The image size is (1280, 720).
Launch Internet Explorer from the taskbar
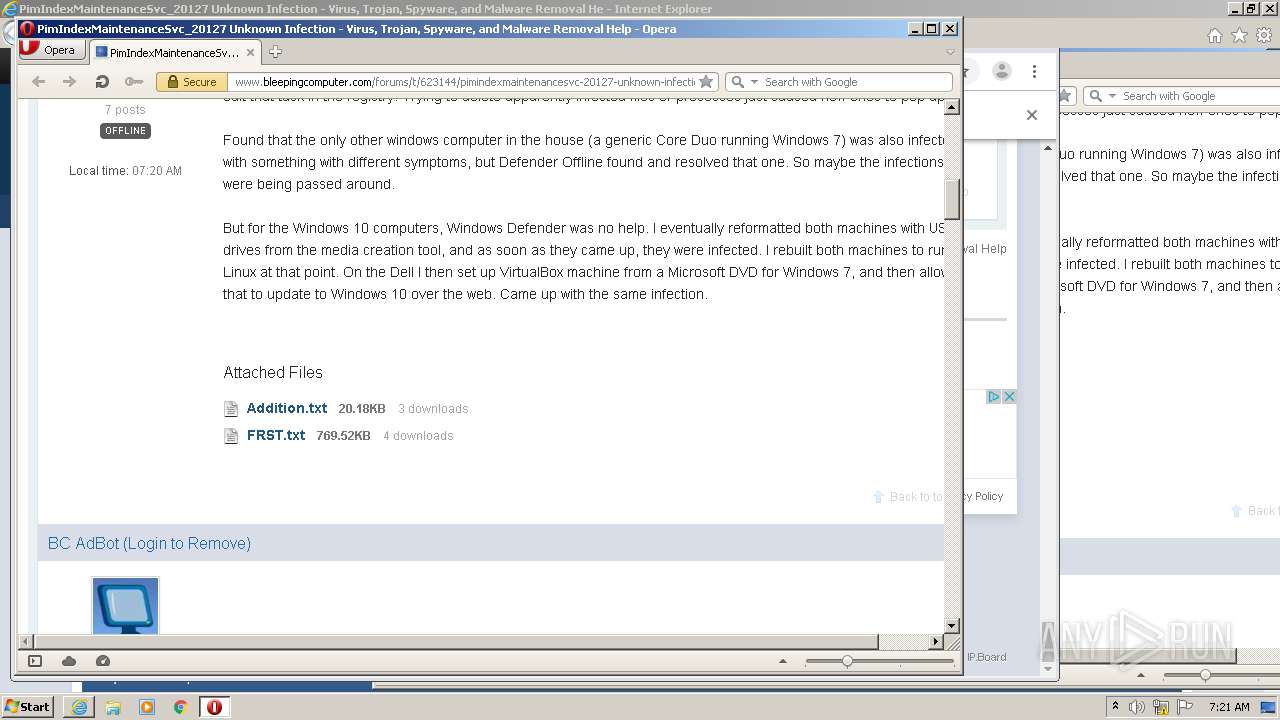click(x=79, y=707)
